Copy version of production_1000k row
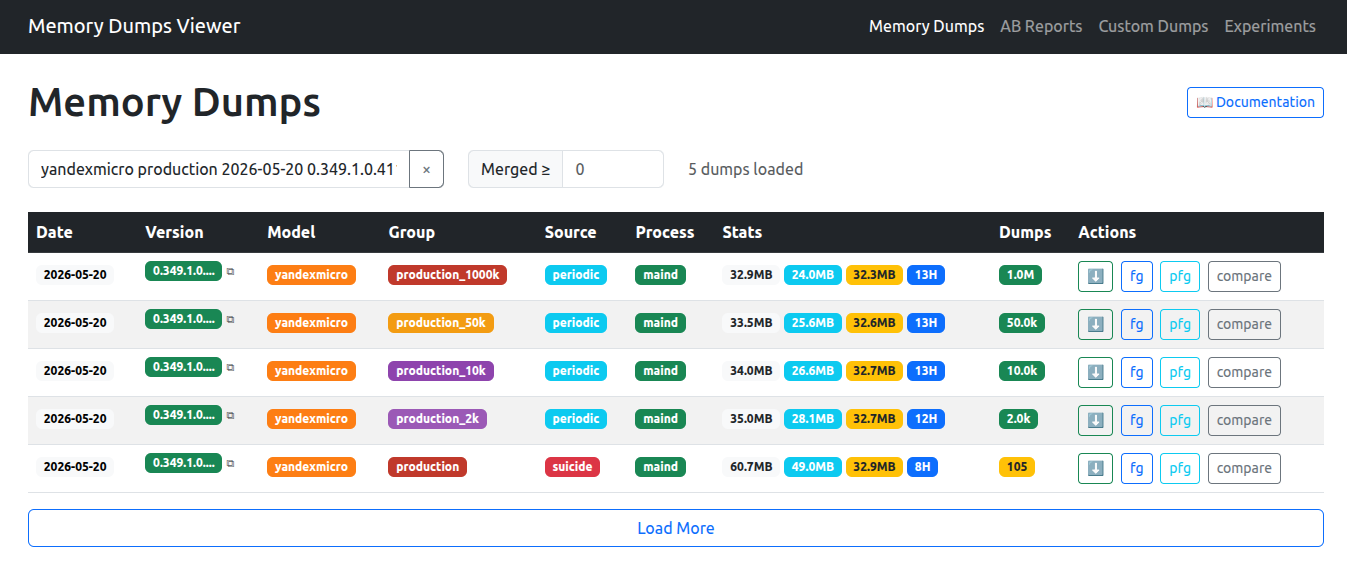This screenshot has width=1347, height=574. (x=231, y=271)
